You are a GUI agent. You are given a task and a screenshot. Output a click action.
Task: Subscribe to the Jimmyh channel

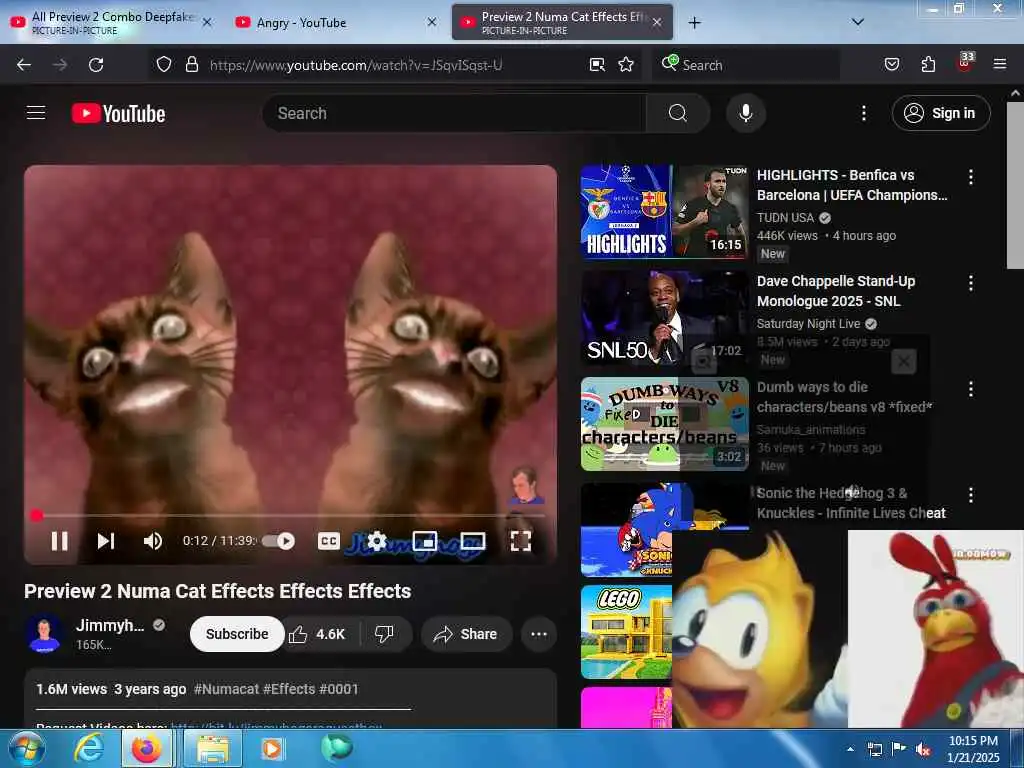click(x=237, y=634)
